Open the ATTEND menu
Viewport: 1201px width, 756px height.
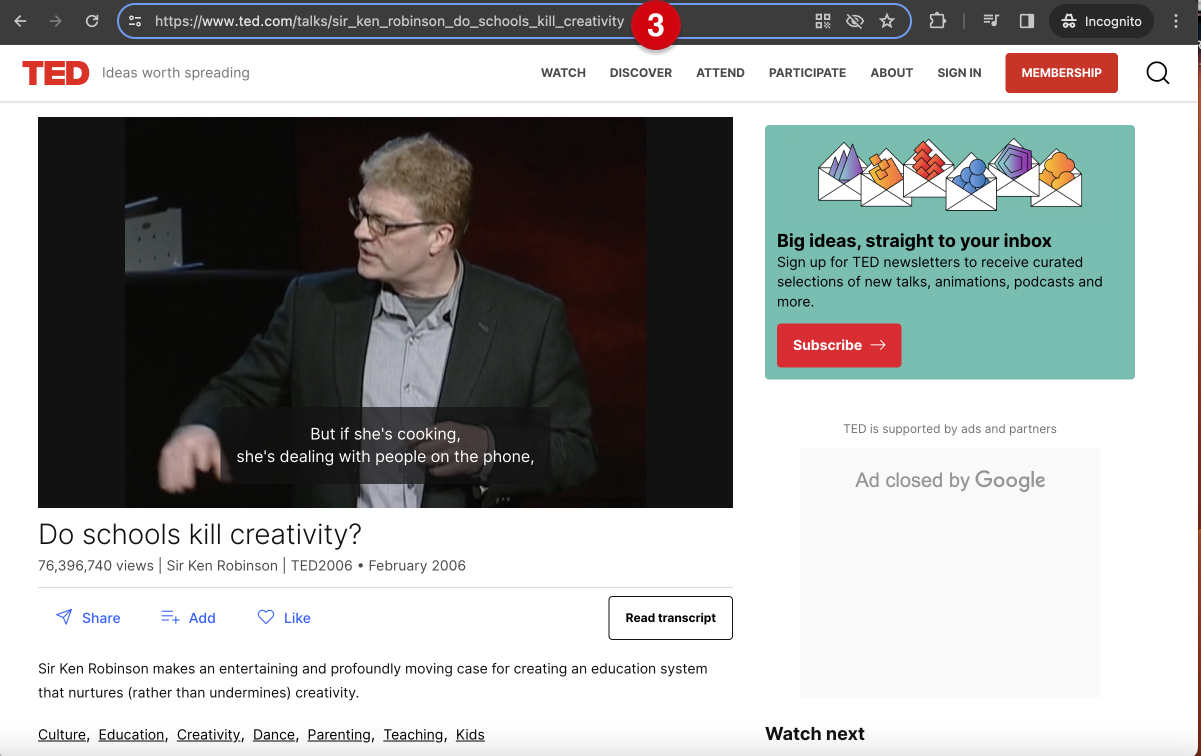coord(720,73)
